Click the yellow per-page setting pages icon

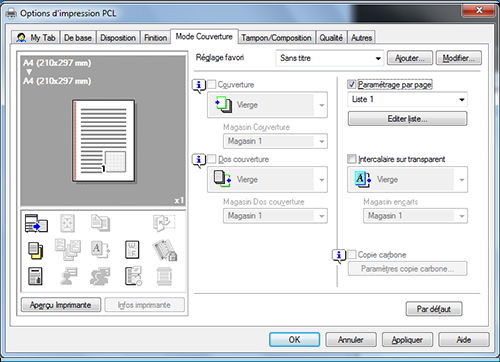click(x=36, y=250)
